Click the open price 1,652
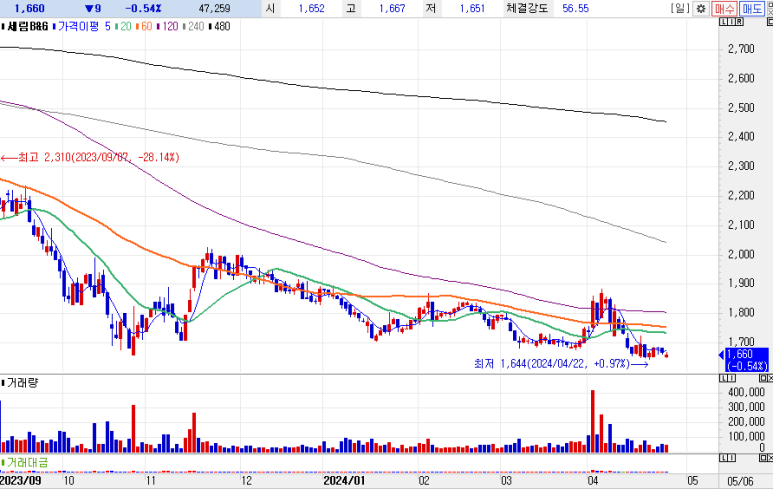This screenshot has height=489, width=773. [312, 8]
